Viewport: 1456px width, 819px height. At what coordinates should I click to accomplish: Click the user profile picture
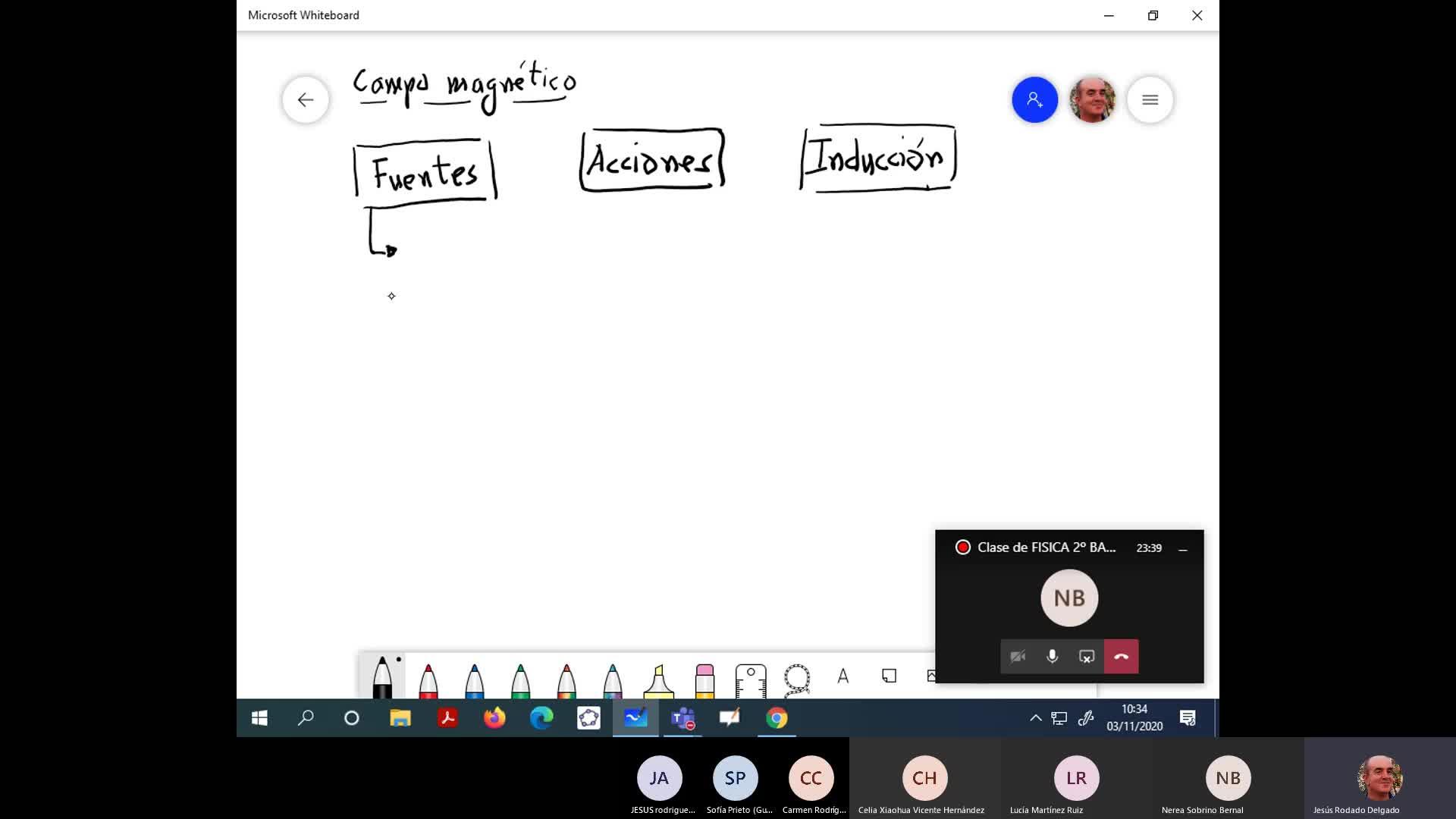coord(1092,99)
